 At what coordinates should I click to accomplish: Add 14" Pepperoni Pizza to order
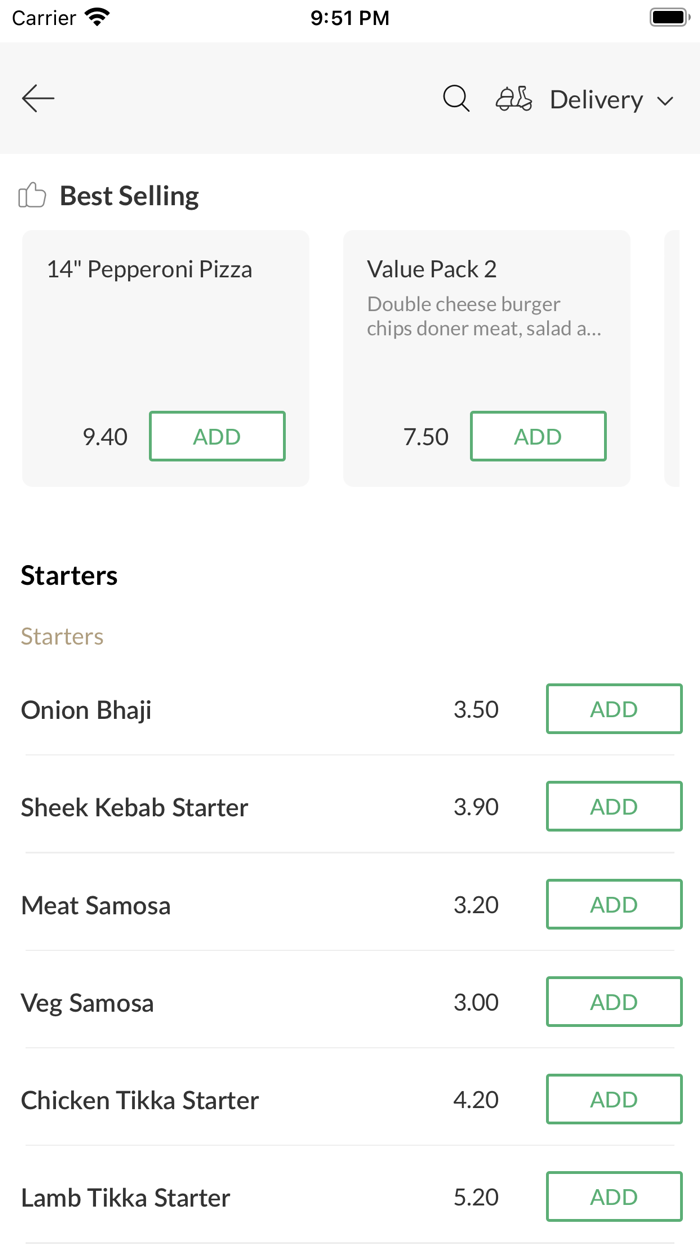(217, 436)
